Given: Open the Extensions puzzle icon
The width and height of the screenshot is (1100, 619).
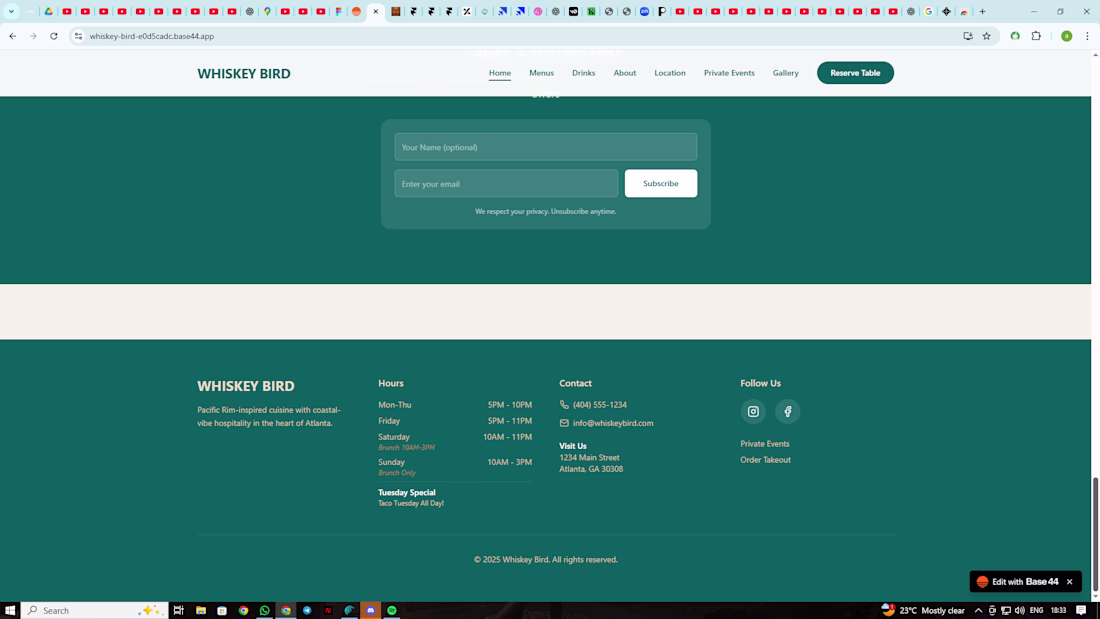Looking at the screenshot, I should [x=1036, y=36].
